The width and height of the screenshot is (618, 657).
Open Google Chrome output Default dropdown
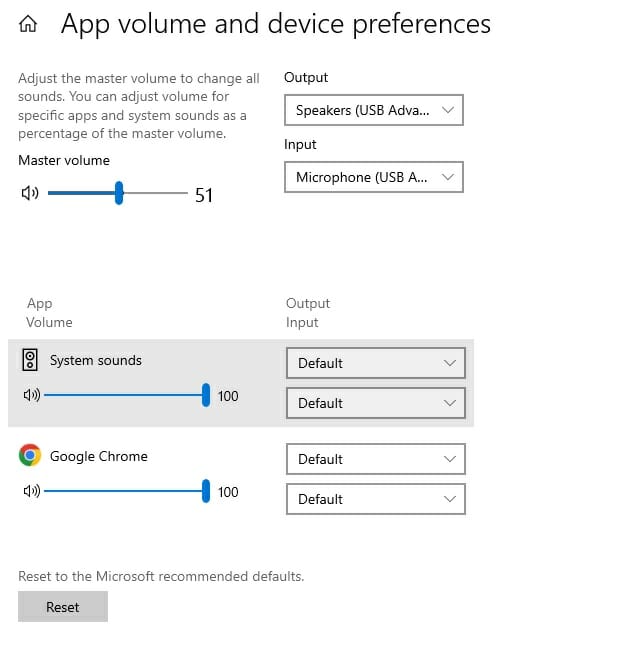(376, 459)
